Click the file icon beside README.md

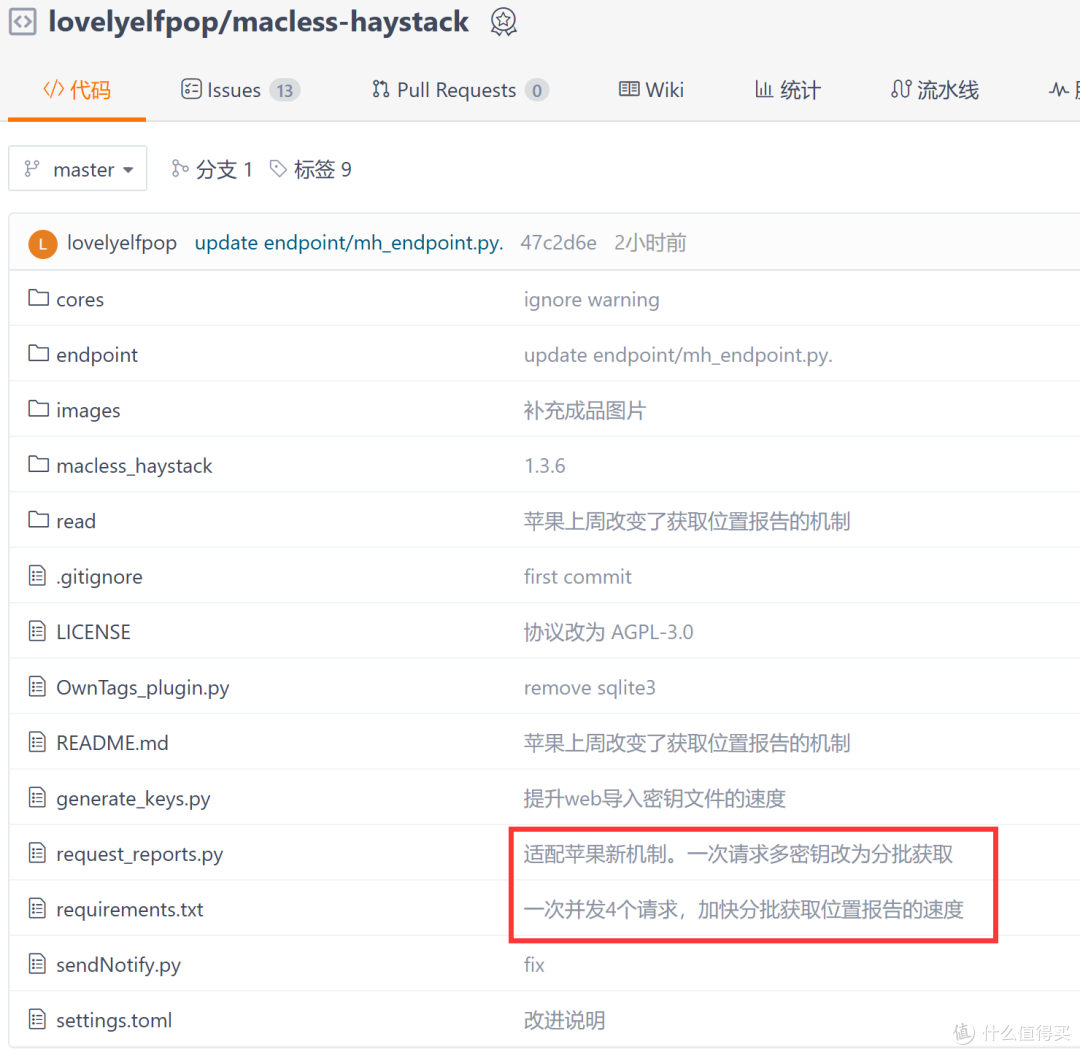(x=37, y=742)
